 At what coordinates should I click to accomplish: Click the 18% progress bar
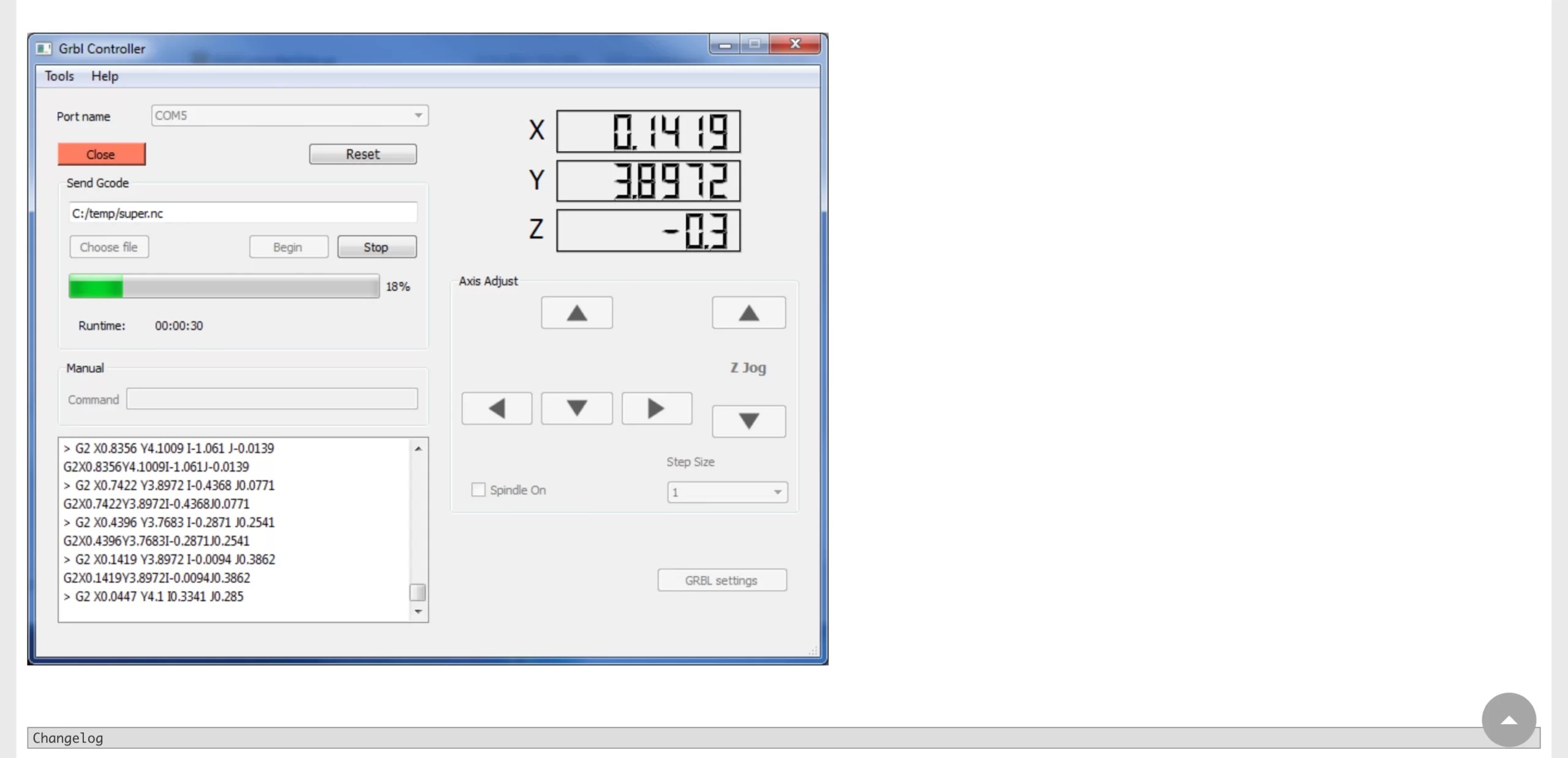[224, 286]
